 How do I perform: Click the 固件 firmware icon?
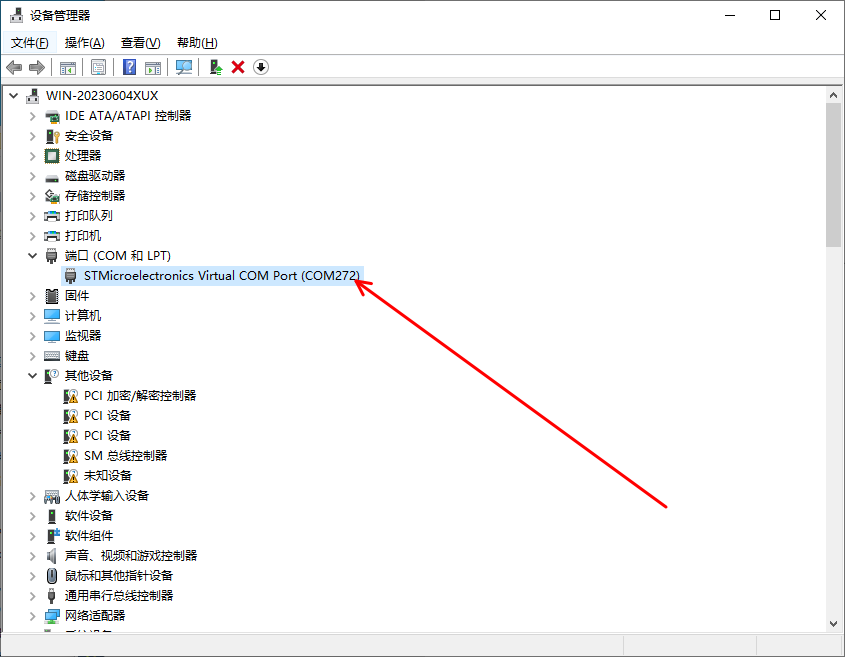pos(52,296)
